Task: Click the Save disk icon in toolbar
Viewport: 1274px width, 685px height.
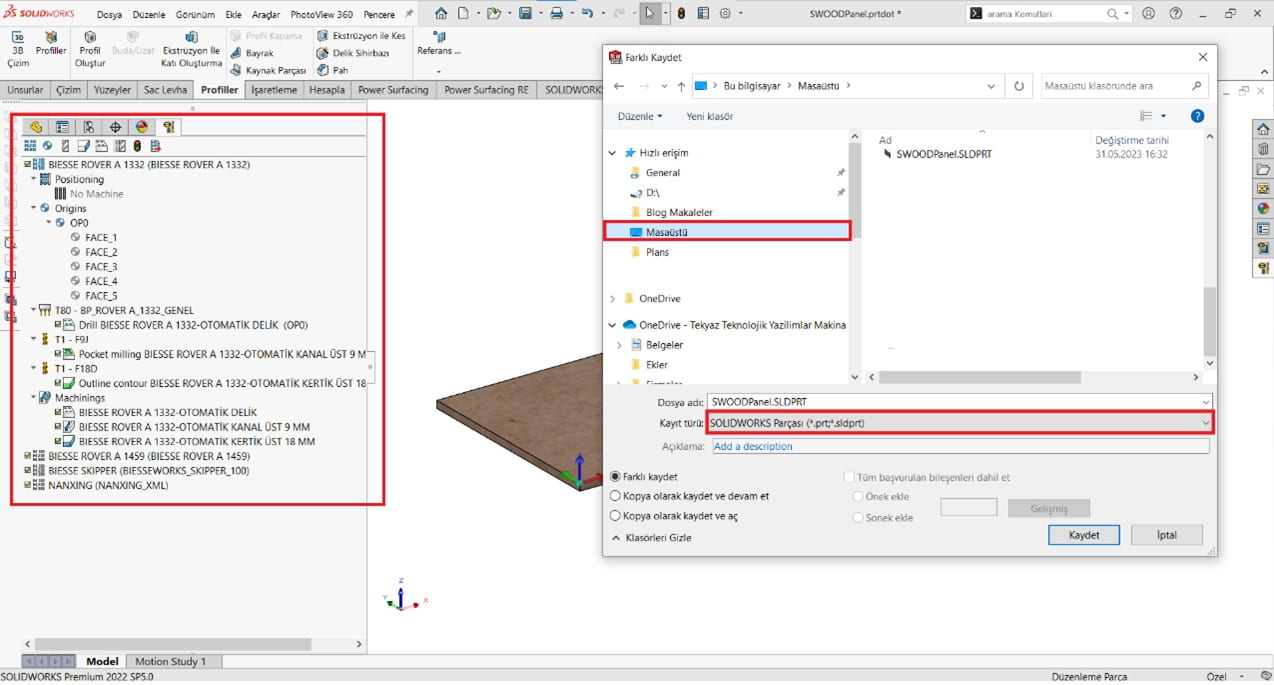Action: pyautogui.click(x=525, y=14)
